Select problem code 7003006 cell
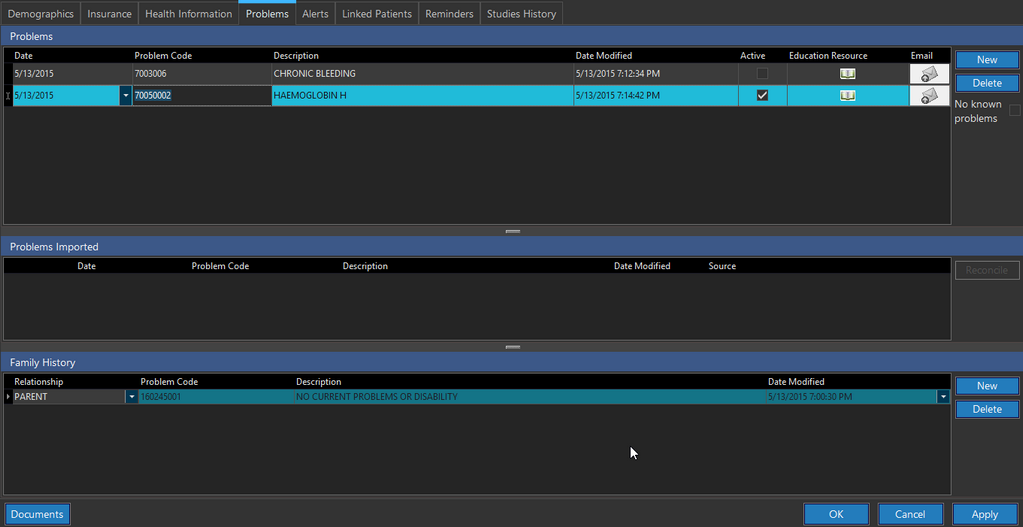Screen dimensions: 1023x527 pyautogui.click(x=202, y=74)
